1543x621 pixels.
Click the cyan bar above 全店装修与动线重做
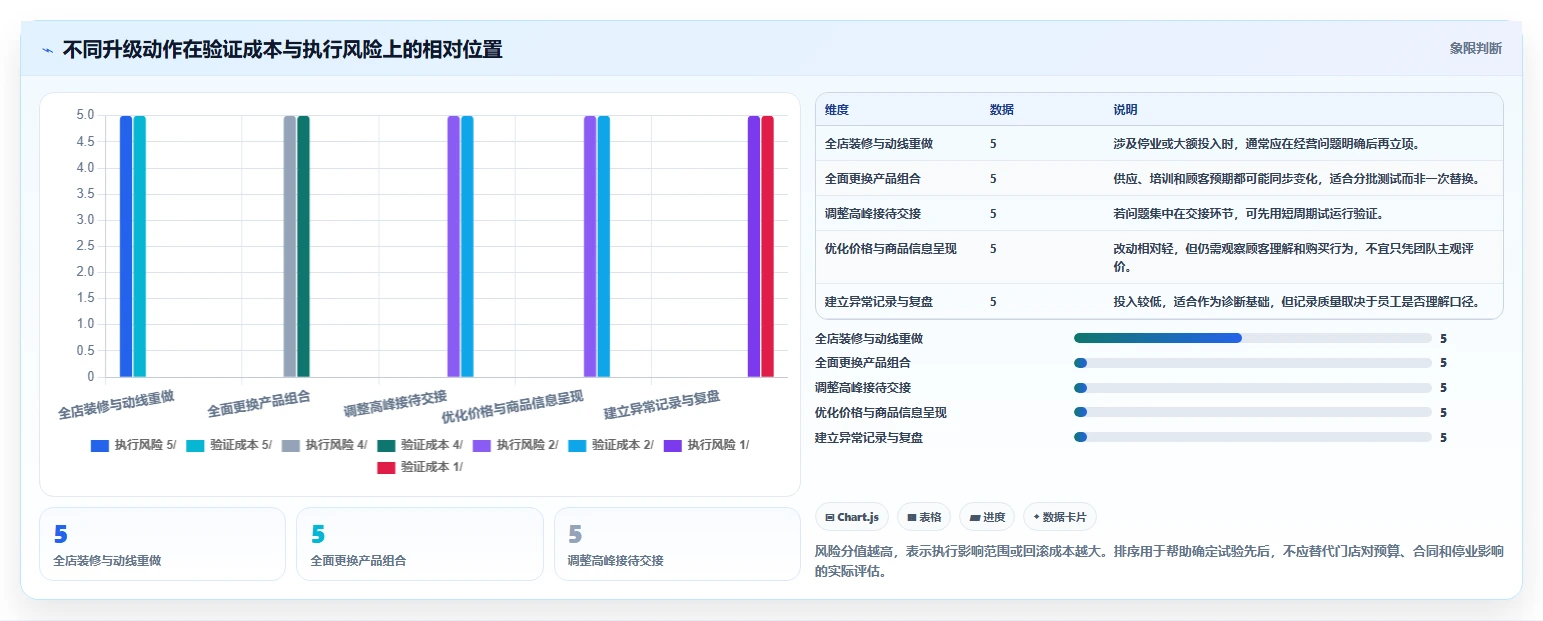140,246
